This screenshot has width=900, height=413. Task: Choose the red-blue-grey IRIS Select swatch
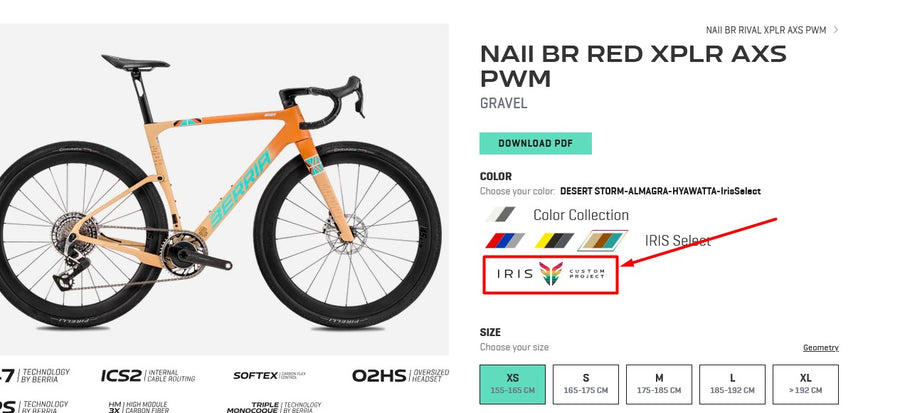(x=505, y=240)
